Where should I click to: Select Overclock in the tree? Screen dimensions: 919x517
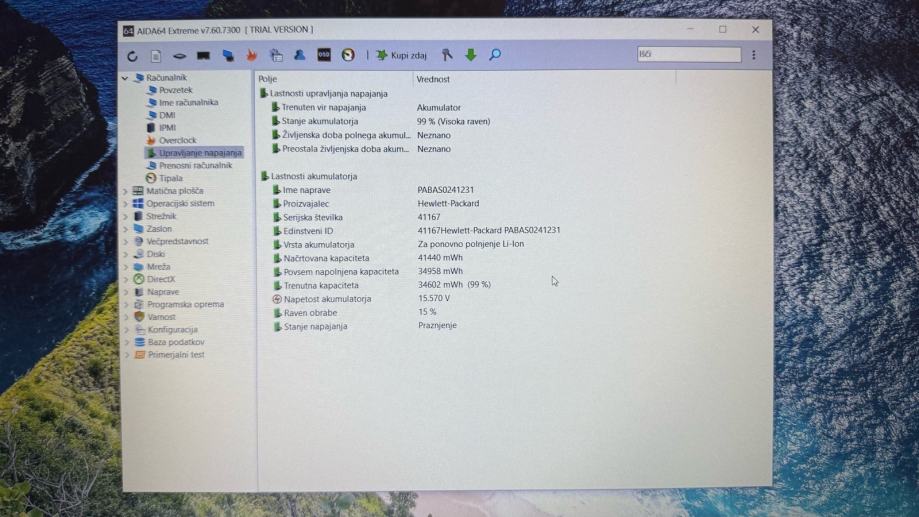click(177, 141)
